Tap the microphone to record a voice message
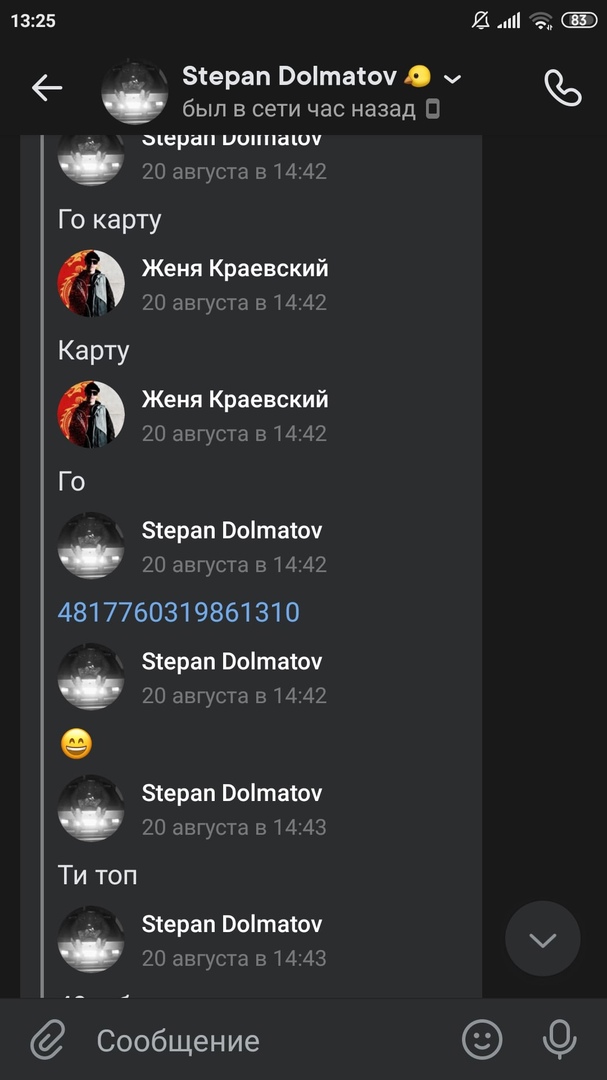This screenshot has height=1080, width=607. coord(559,1039)
